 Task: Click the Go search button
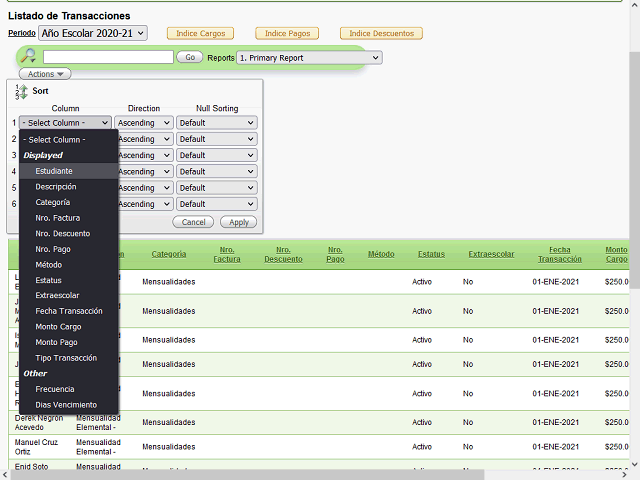[190, 57]
